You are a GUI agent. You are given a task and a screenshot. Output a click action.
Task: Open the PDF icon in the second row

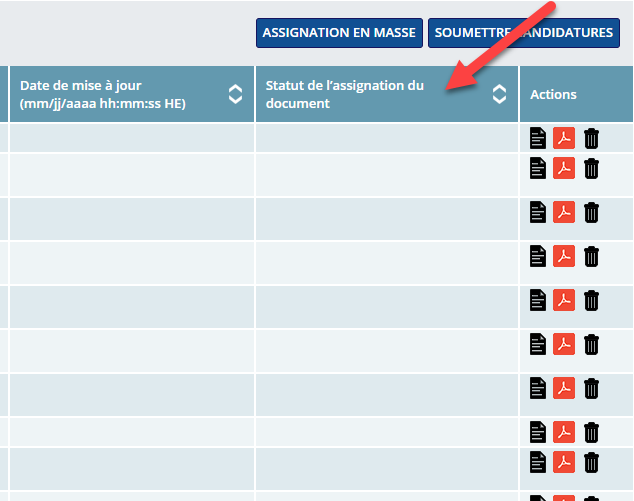[564, 168]
